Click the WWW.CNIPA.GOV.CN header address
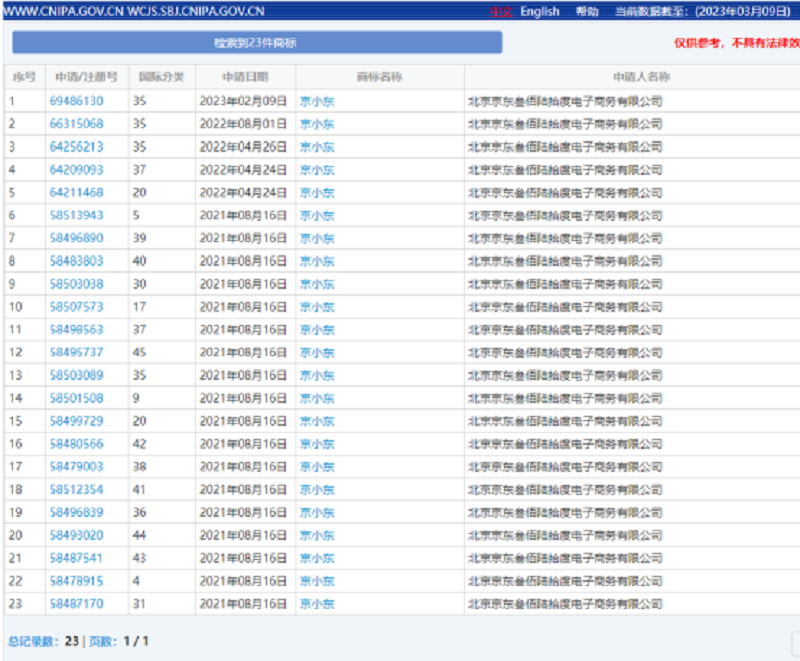Viewport: 800px width, 661px height. click(63, 11)
